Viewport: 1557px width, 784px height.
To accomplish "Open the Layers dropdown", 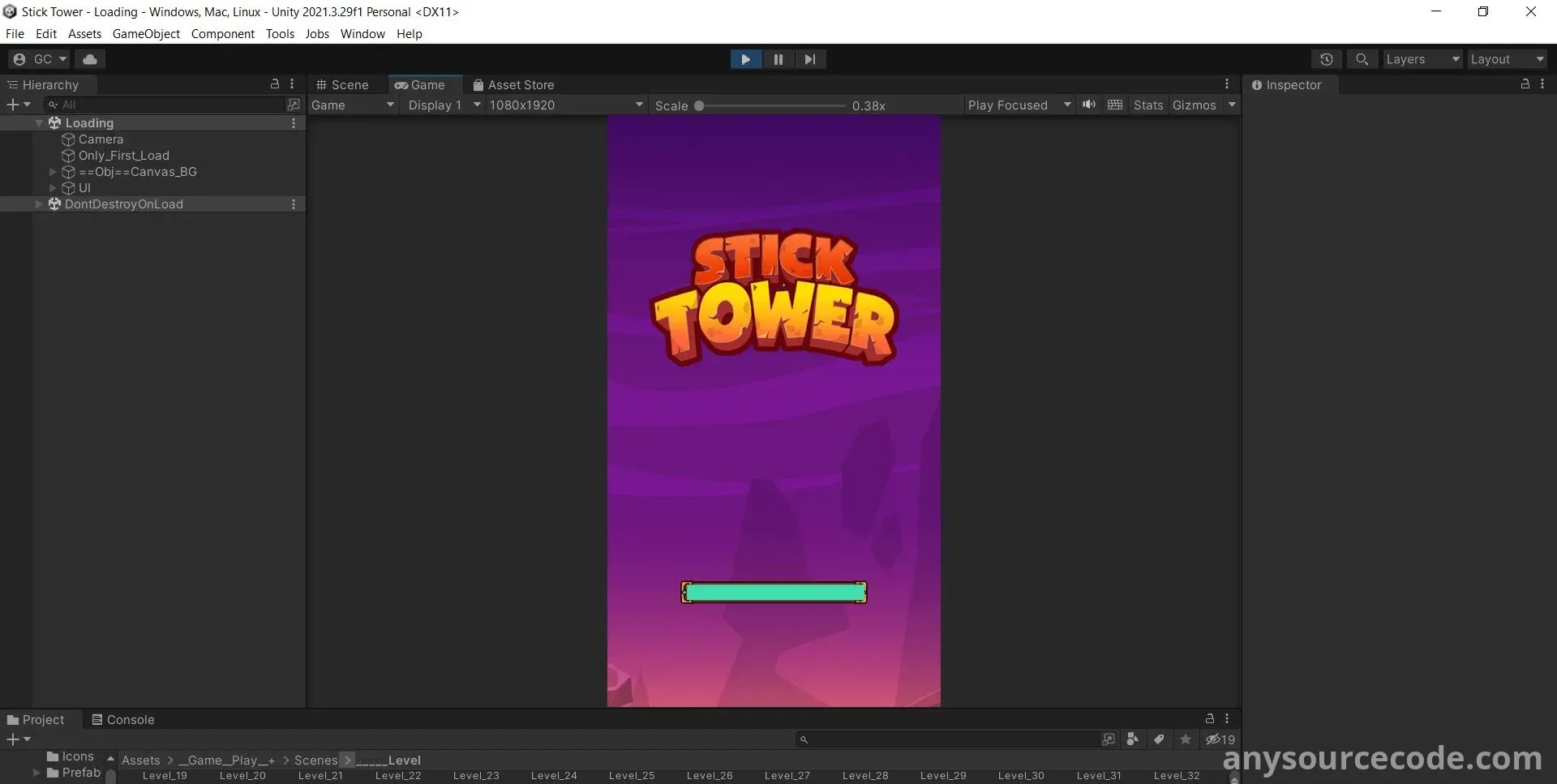I will point(1422,59).
